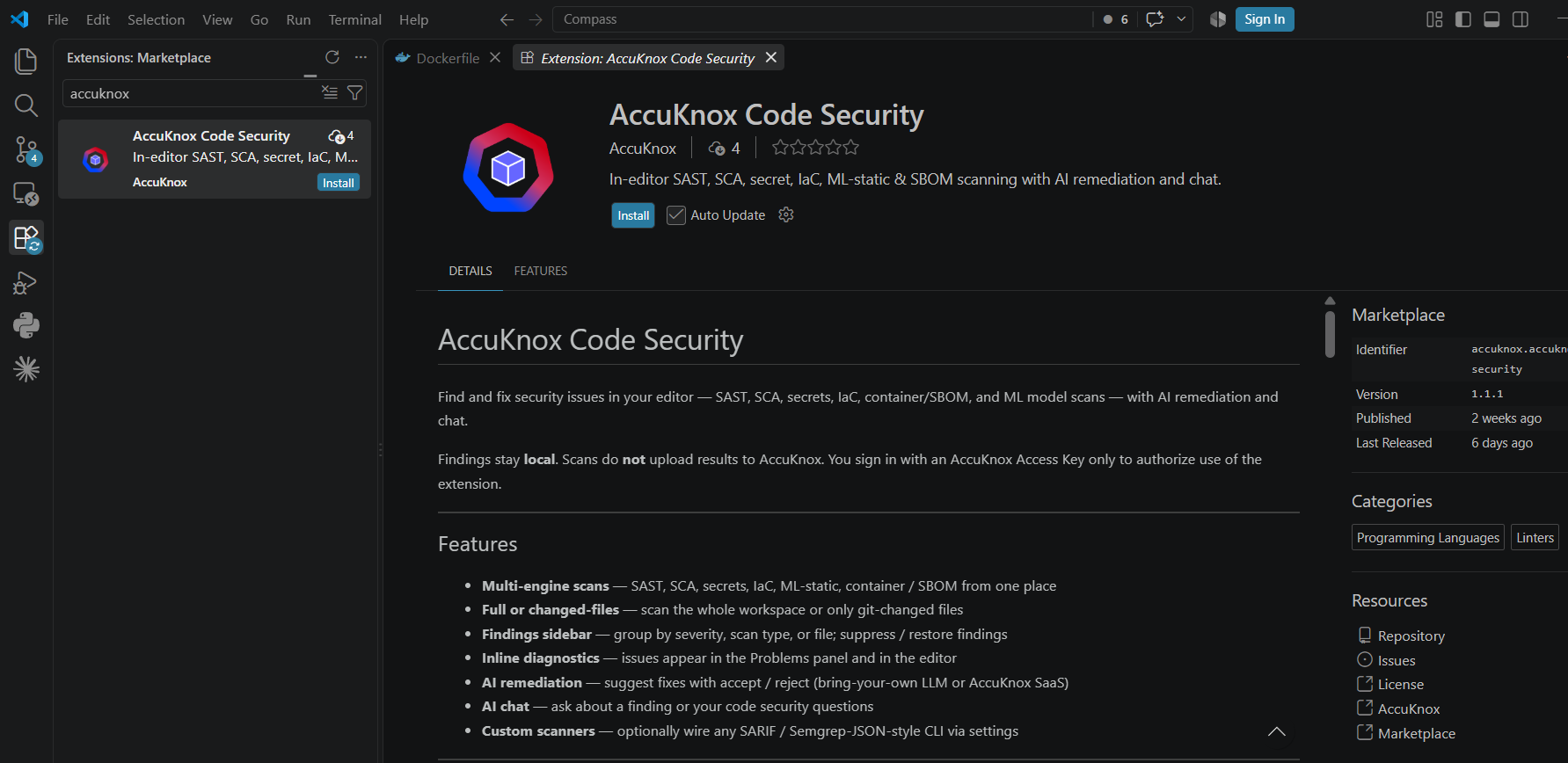Click the version value 1.1.1

pos(1487,394)
